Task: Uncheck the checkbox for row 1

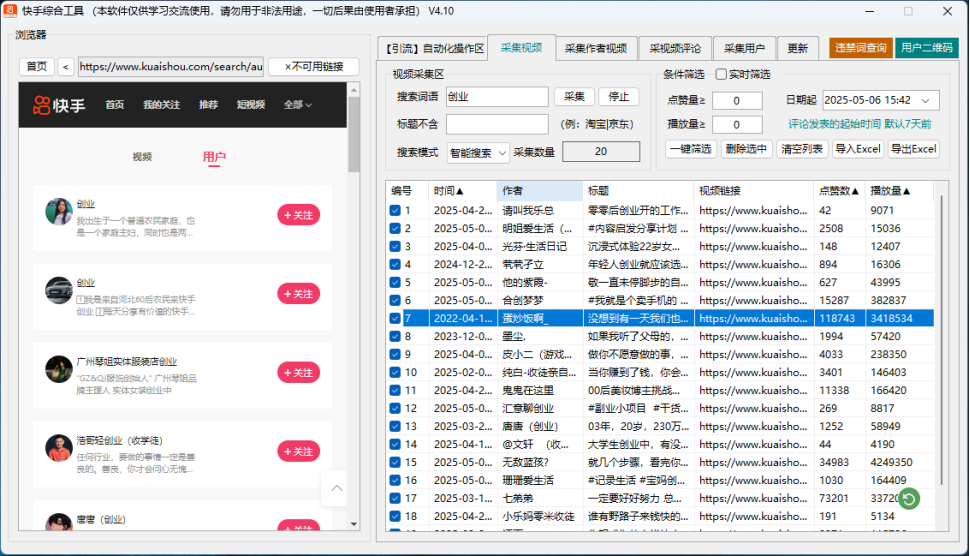Action: click(395, 211)
